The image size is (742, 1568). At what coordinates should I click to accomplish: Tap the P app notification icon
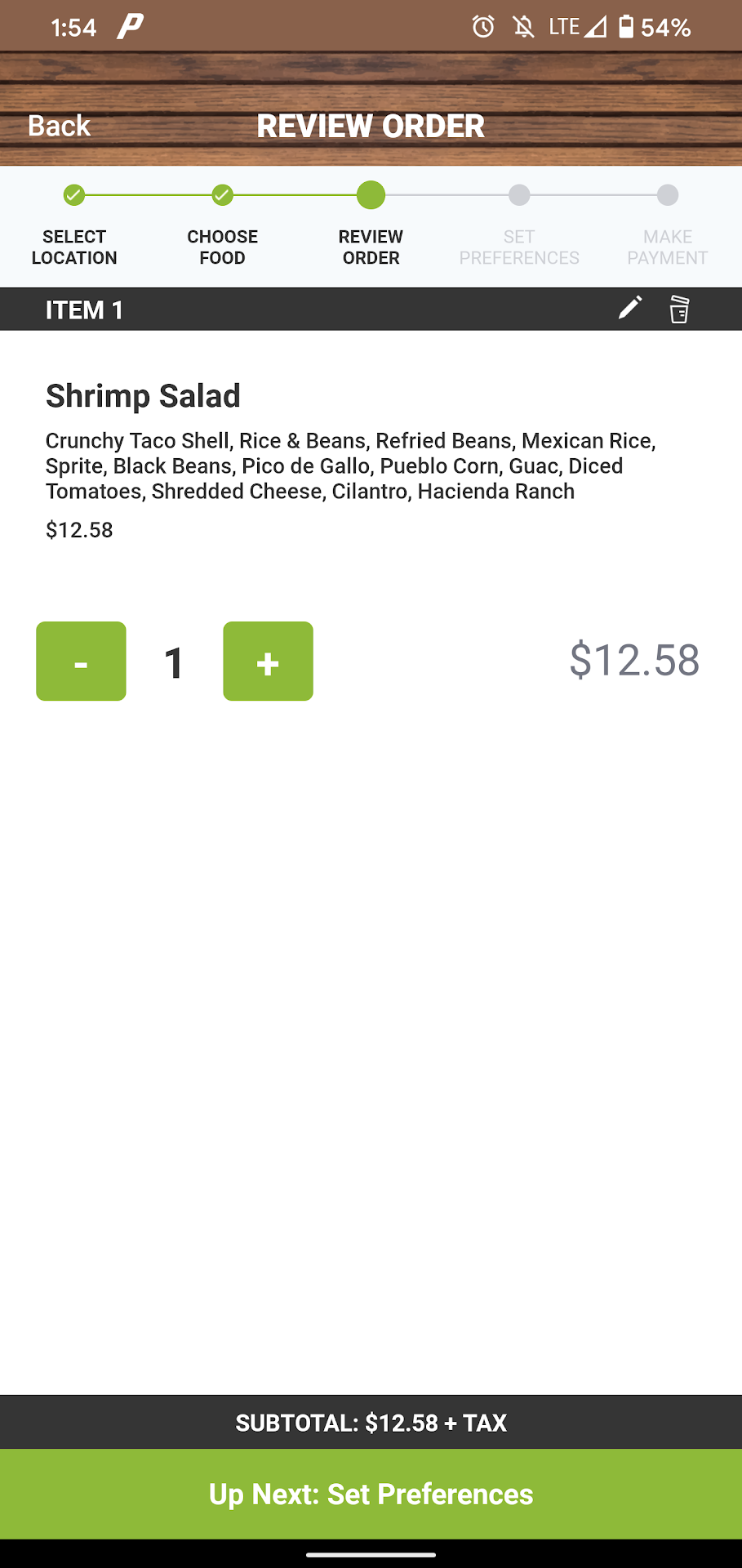click(131, 27)
